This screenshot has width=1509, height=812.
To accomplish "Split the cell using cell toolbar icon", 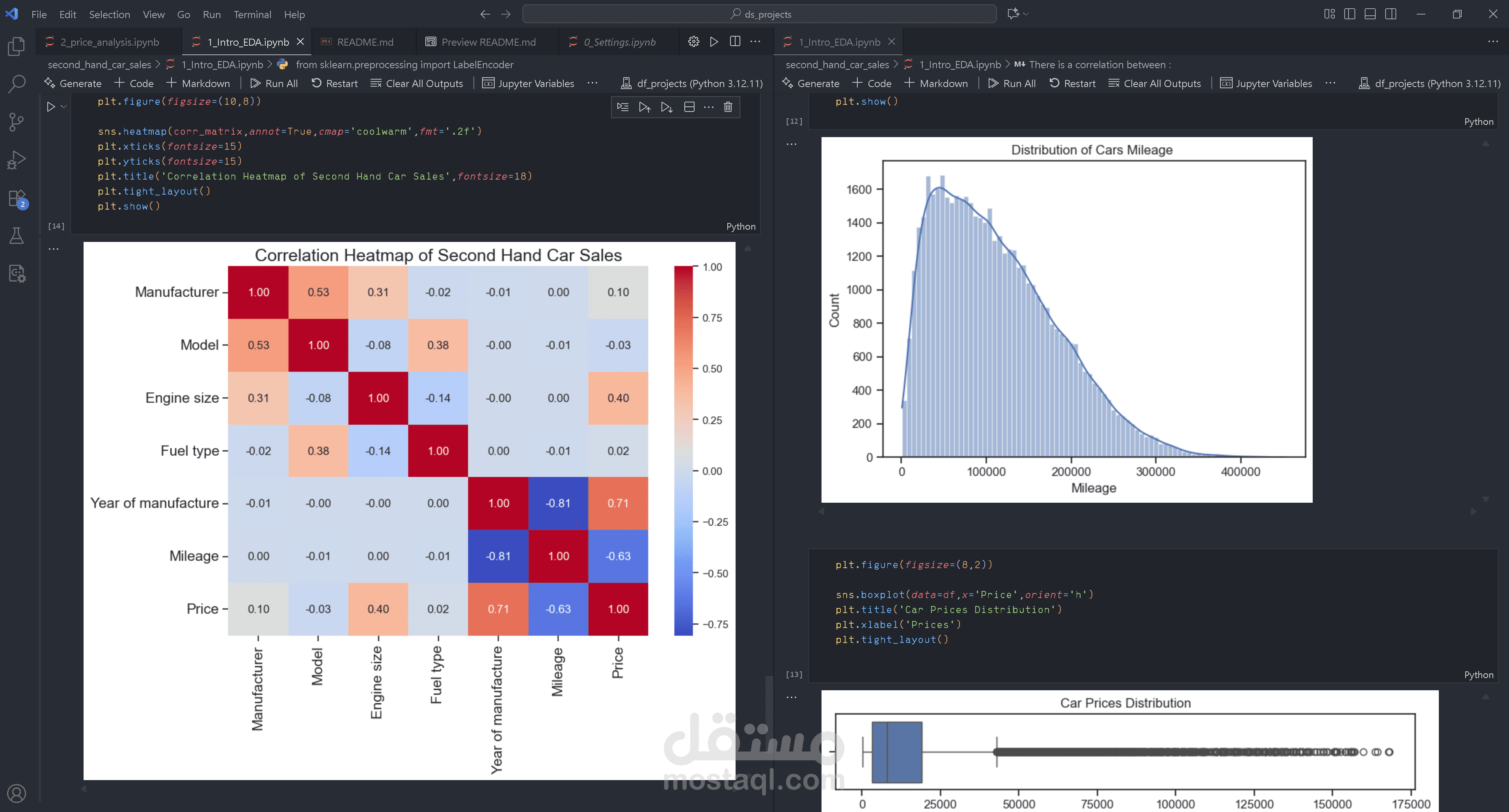I will coord(689,107).
